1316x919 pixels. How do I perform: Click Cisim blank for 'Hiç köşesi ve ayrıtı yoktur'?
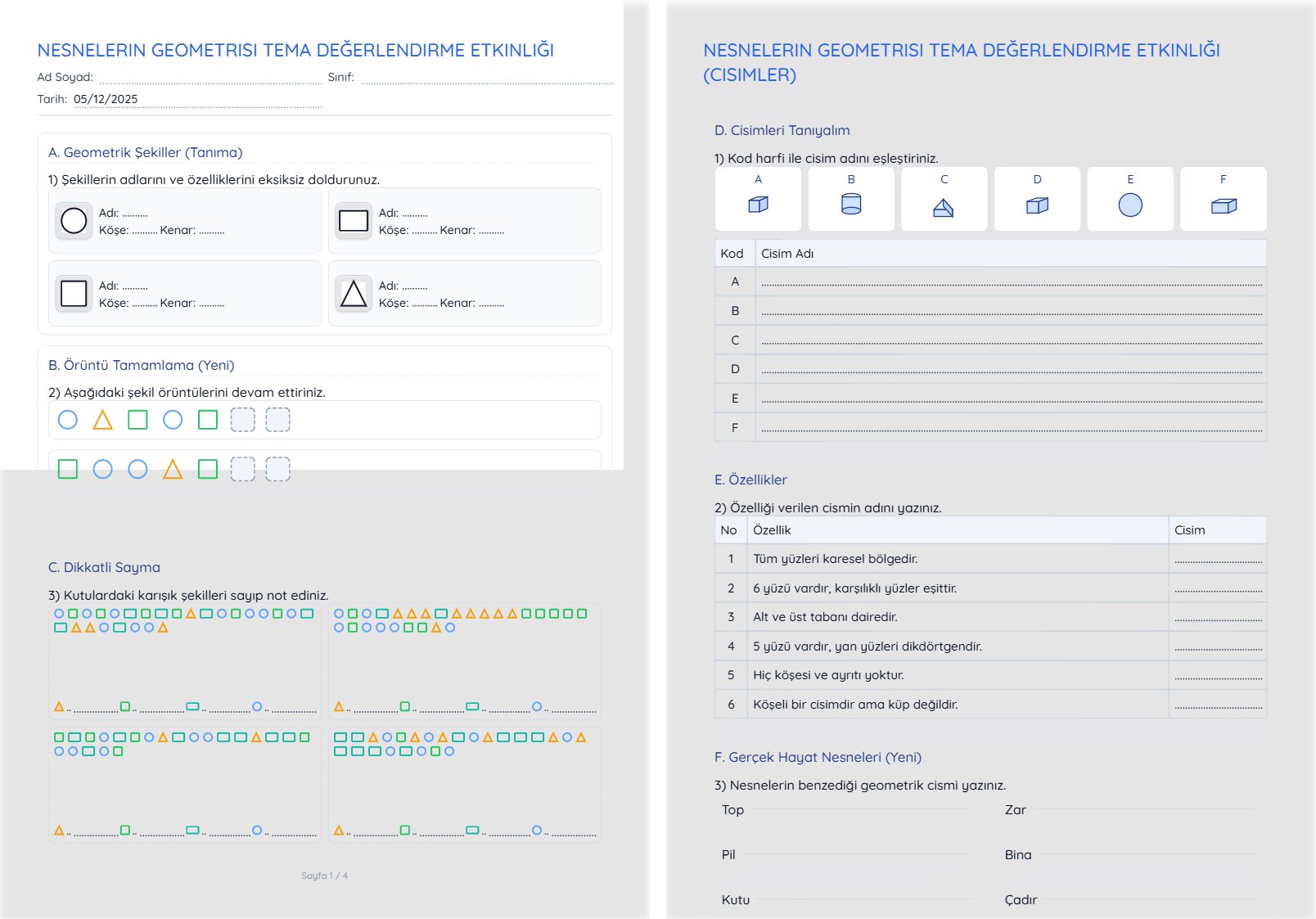(x=1218, y=675)
